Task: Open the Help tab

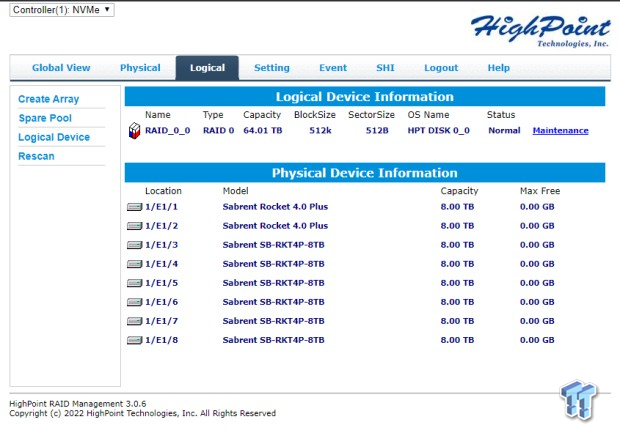Action: coord(499,68)
